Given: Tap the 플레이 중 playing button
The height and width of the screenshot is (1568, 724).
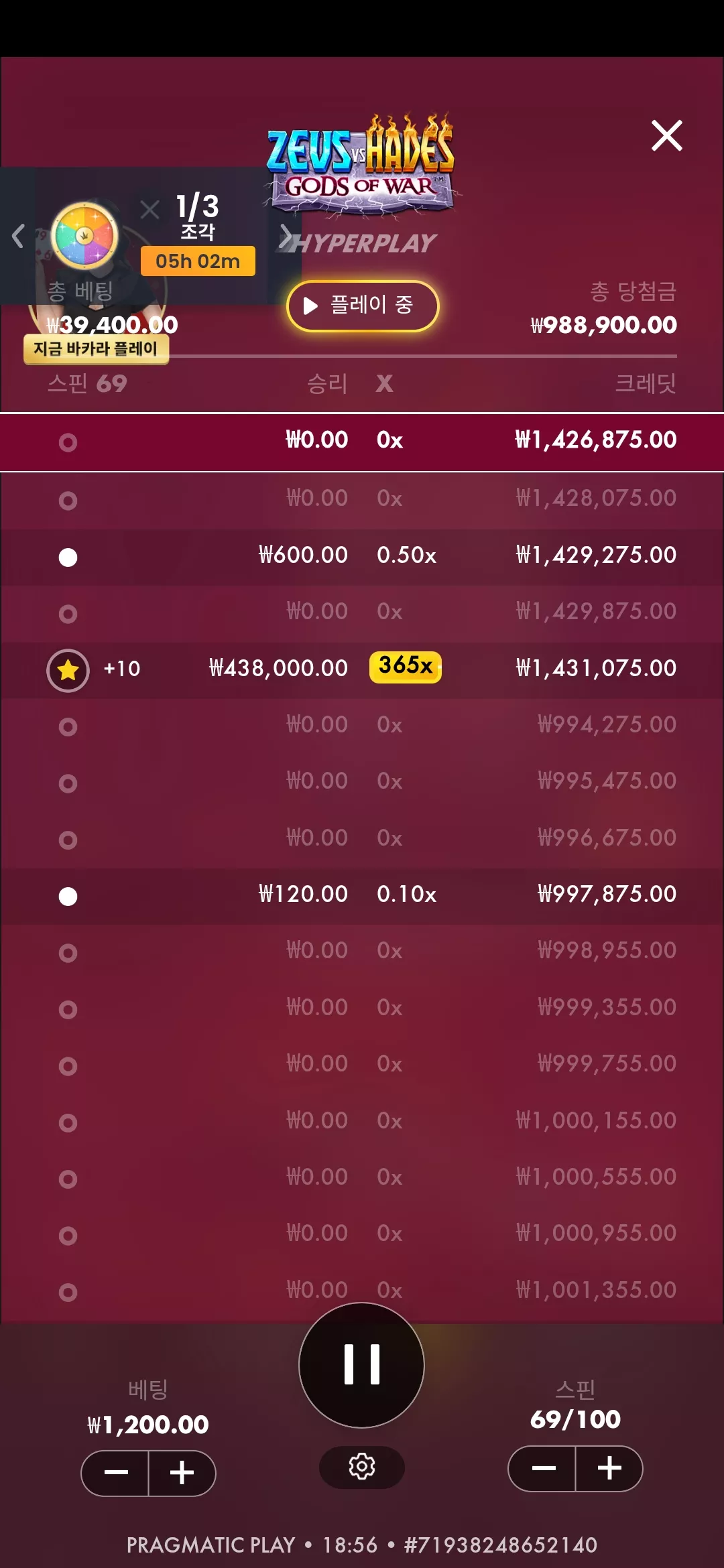Looking at the screenshot, I should [363, 306].
